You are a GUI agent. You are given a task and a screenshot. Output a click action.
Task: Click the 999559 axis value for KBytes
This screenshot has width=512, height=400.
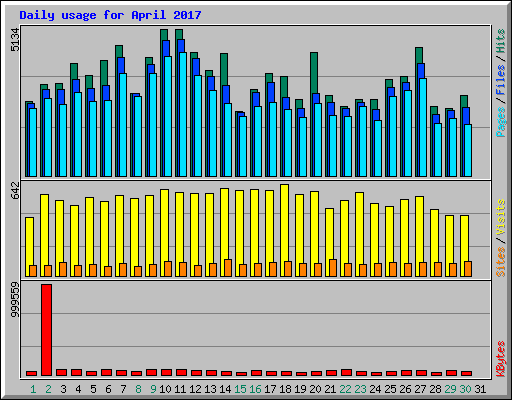[15, 300]
